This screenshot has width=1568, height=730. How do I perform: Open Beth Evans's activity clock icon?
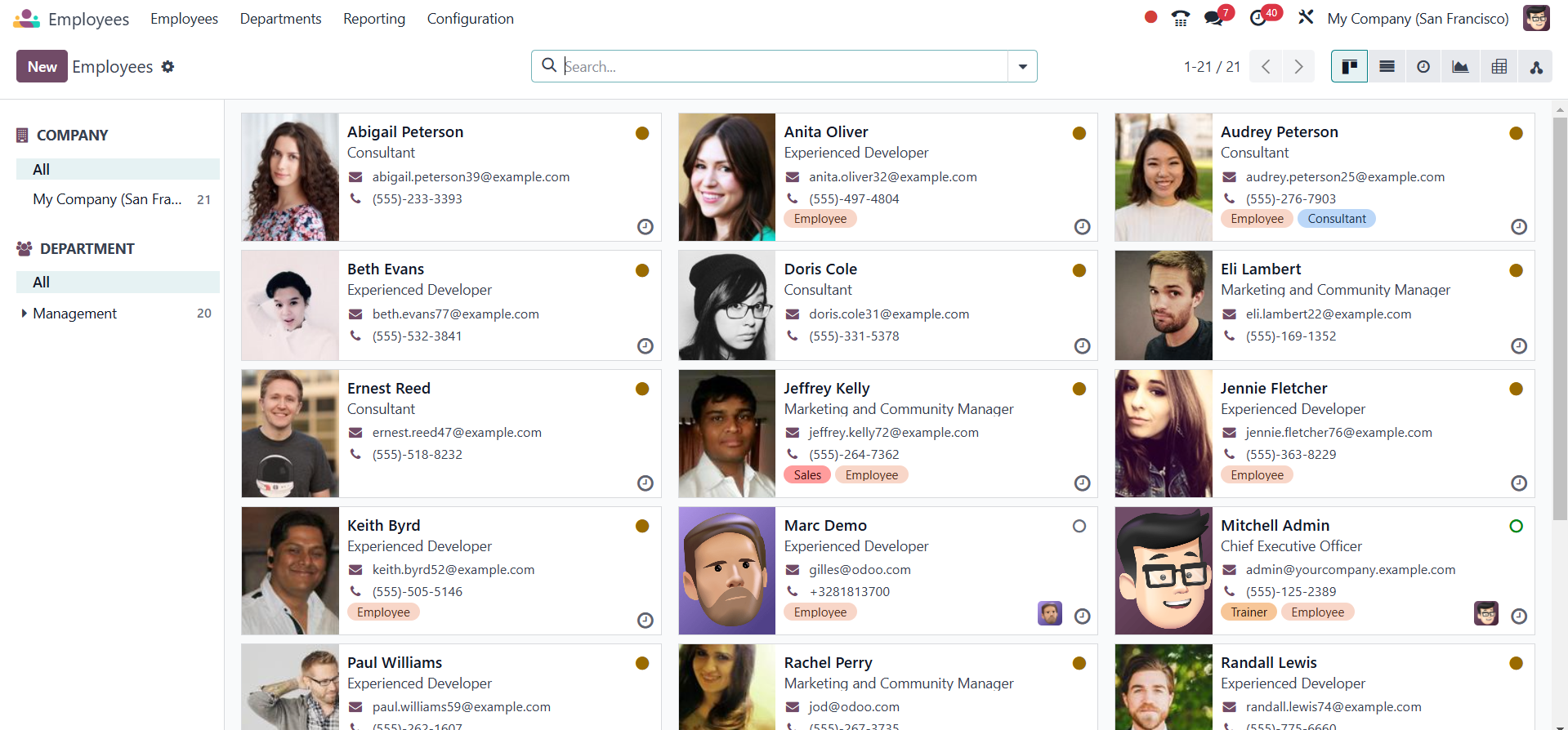click(x=646, y=346)
